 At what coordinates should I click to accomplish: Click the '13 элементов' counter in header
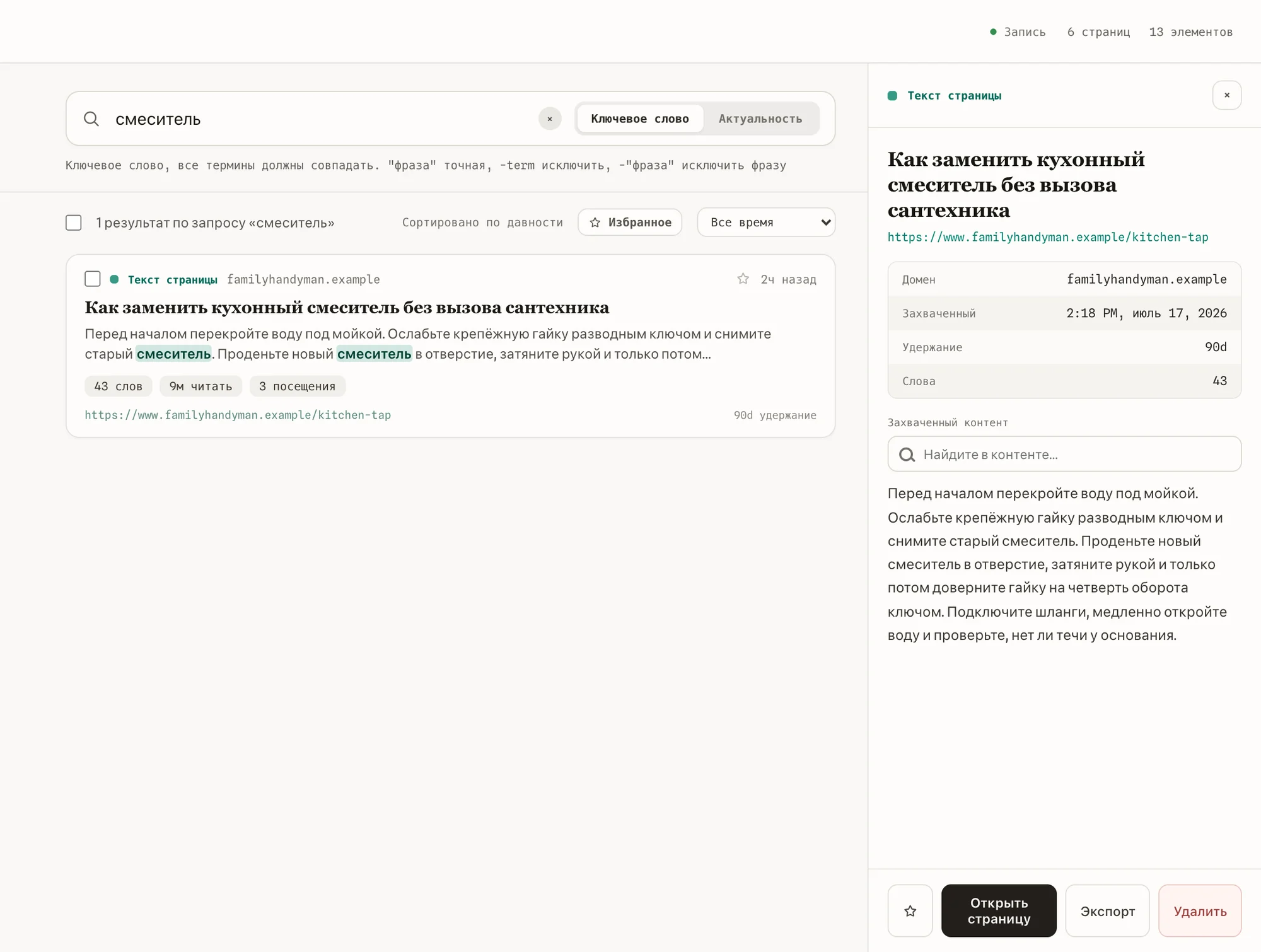tap(1190, 32)
